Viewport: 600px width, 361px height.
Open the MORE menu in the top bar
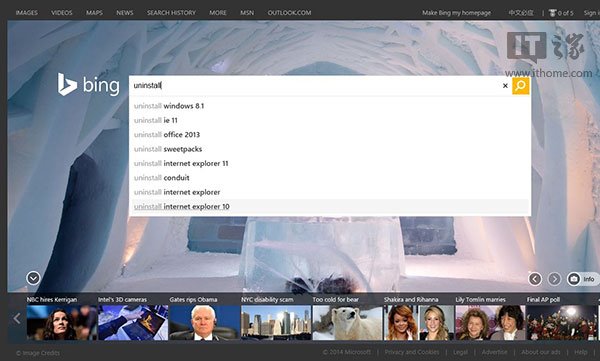[218, 13]
